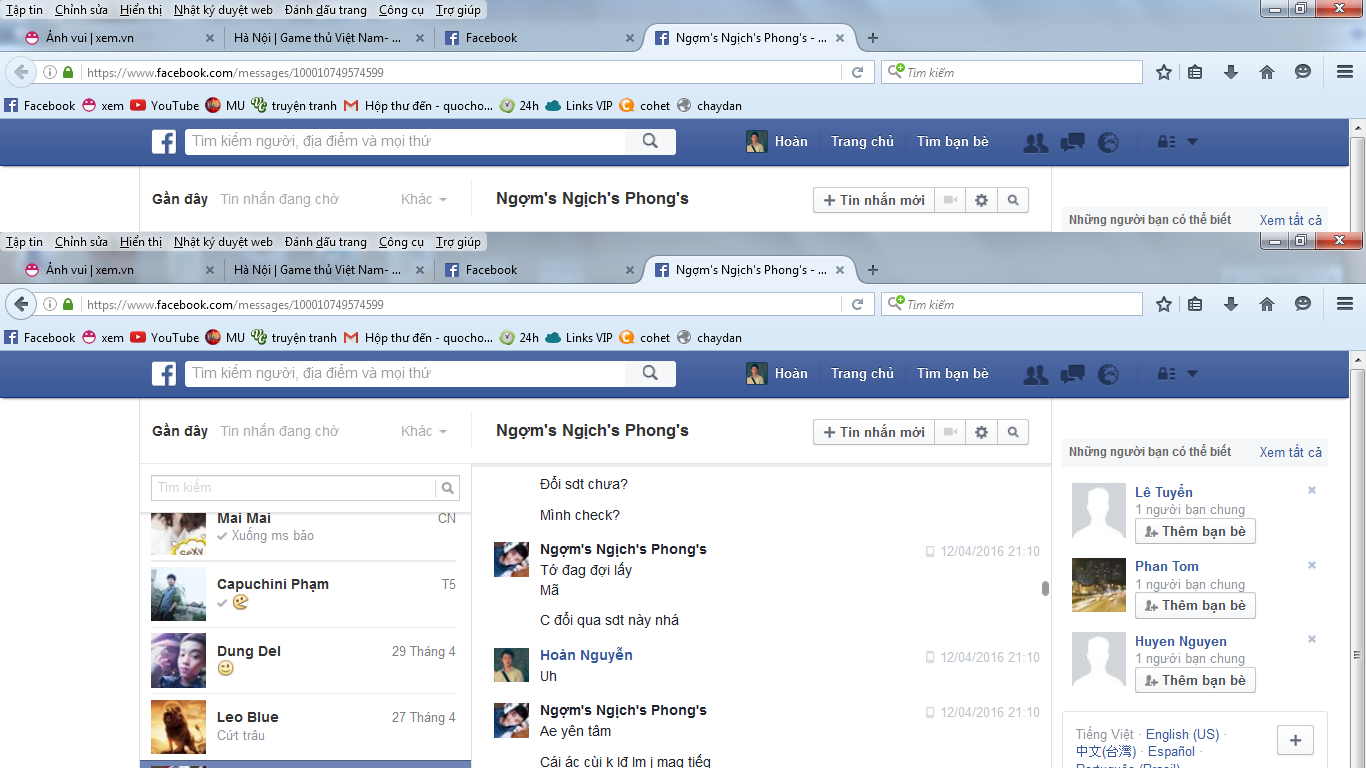Open the messages icon in lower window Facebook header
The image size is (1366, 768).
[x=1072, y=374]
